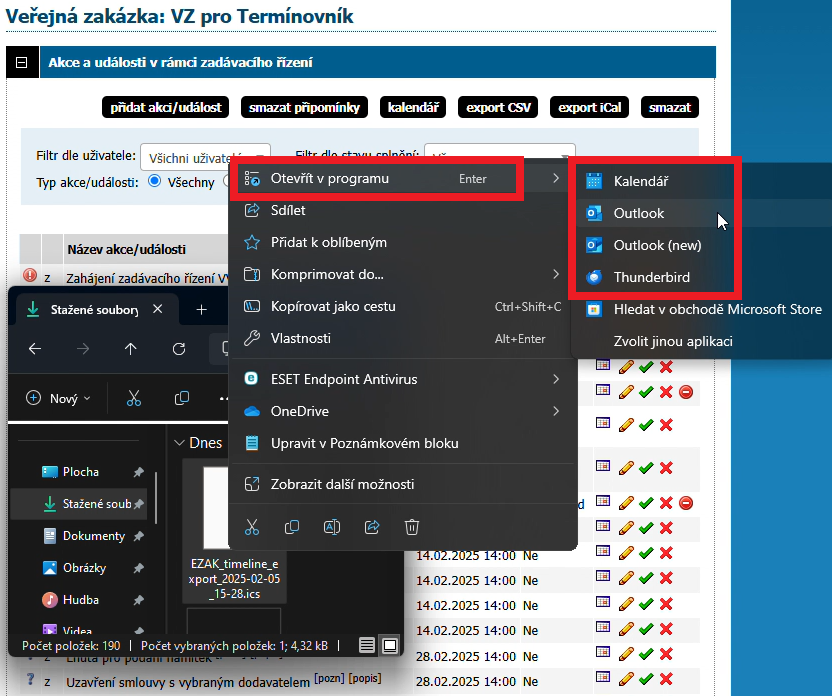Collapse the Akce a události section
Screen dimensions: 832x696
(x=20, y=63)
